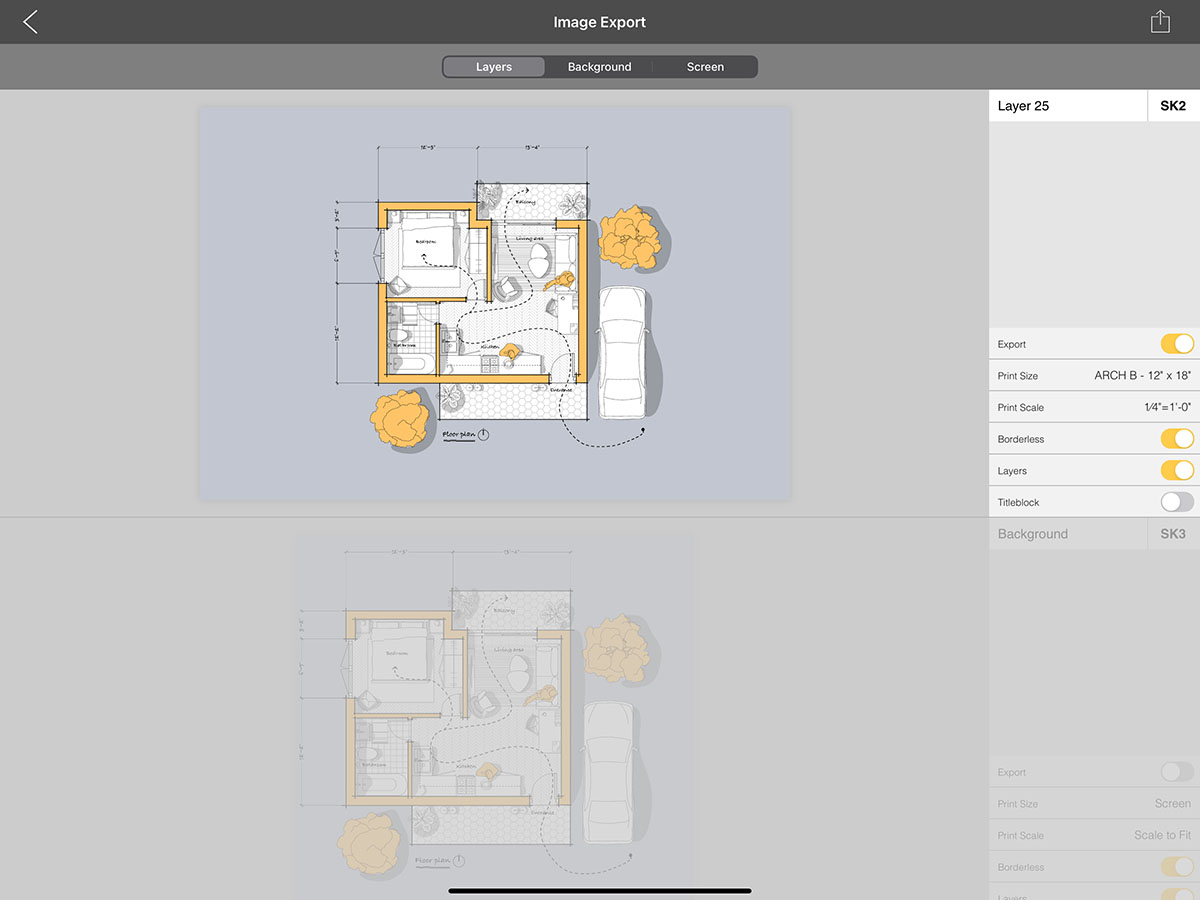Open Print Size ARCH B 12" x 18" options
Screen dimensions: 1200x900
[1143, 376]
